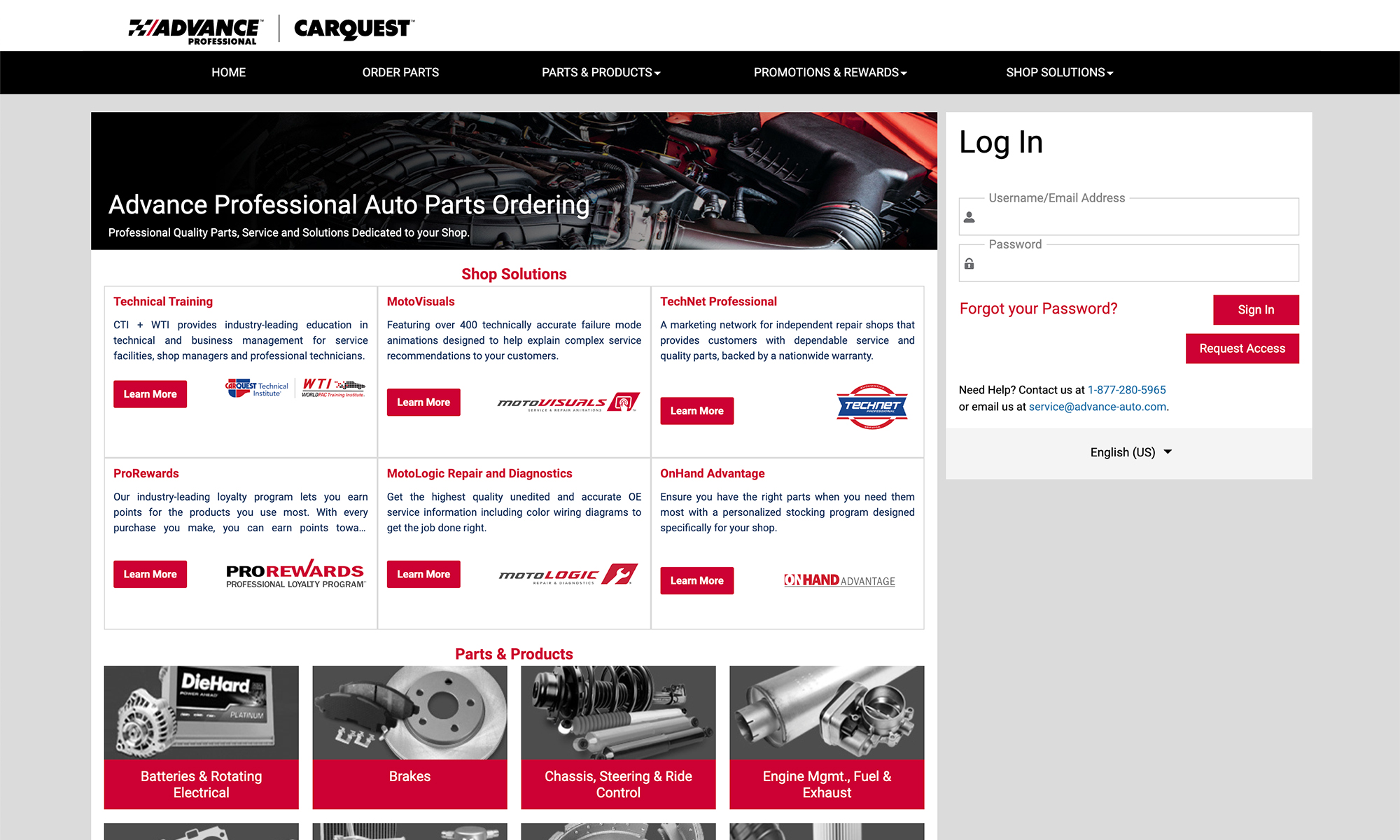Viewport: 1400px width, 840px height.
Task: Click Learn More under Technical Training
Action: (x=150, y=394)
